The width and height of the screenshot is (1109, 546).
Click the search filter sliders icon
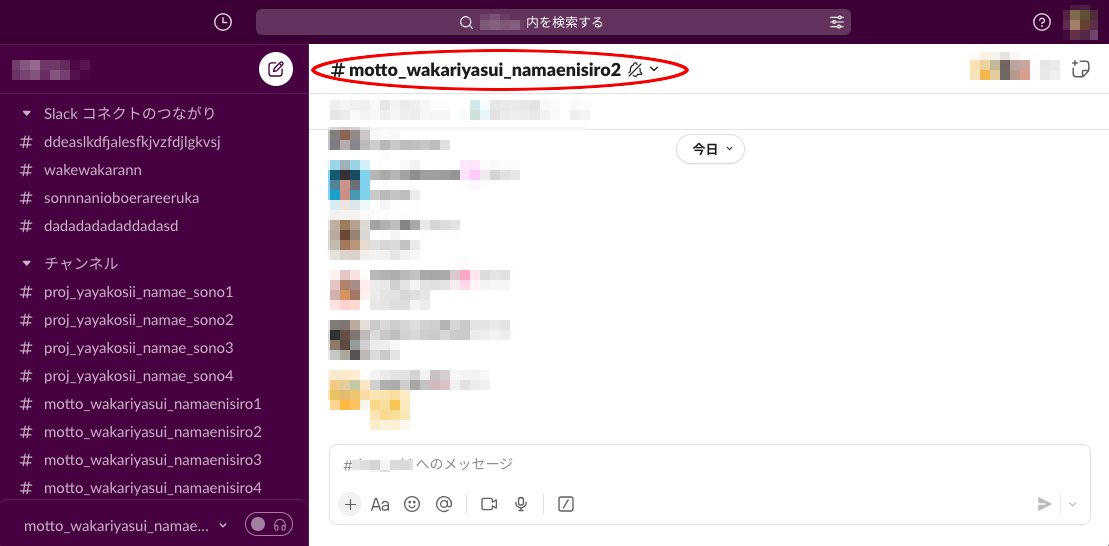pos(837,23)
